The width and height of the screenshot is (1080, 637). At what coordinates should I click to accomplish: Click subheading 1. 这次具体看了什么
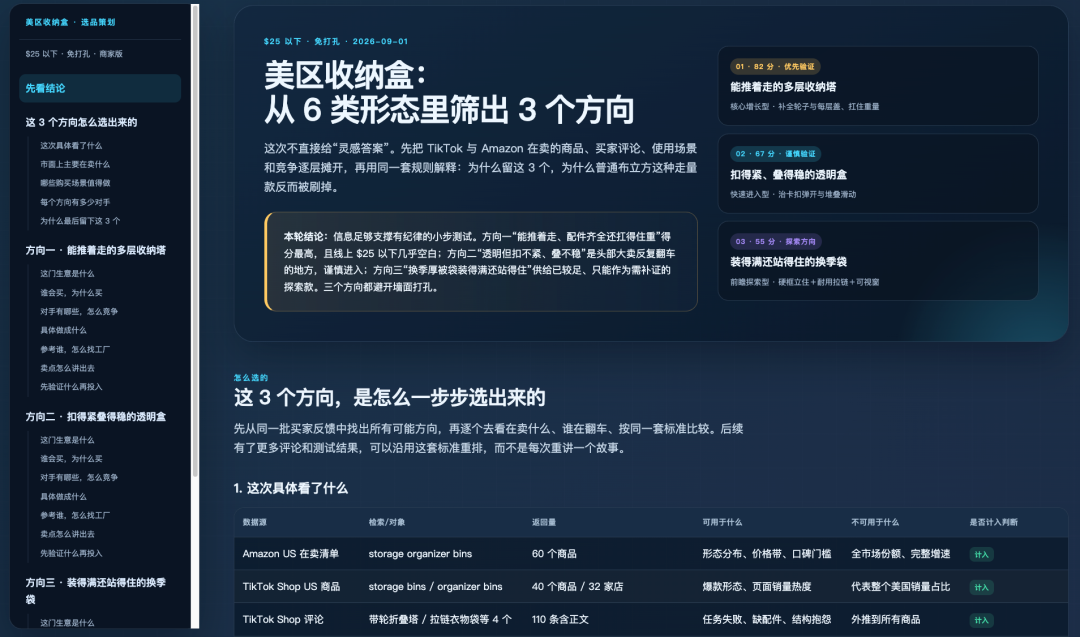coord(290,488)
